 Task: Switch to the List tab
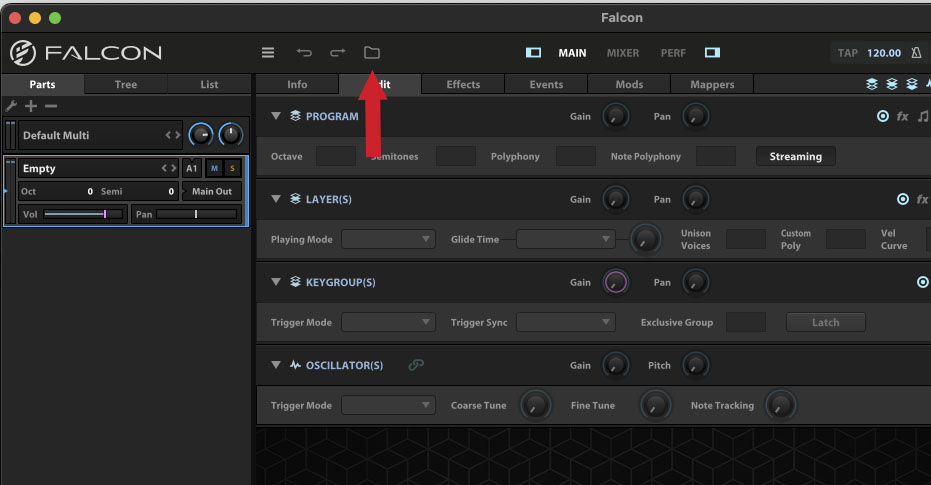[209, 84]
